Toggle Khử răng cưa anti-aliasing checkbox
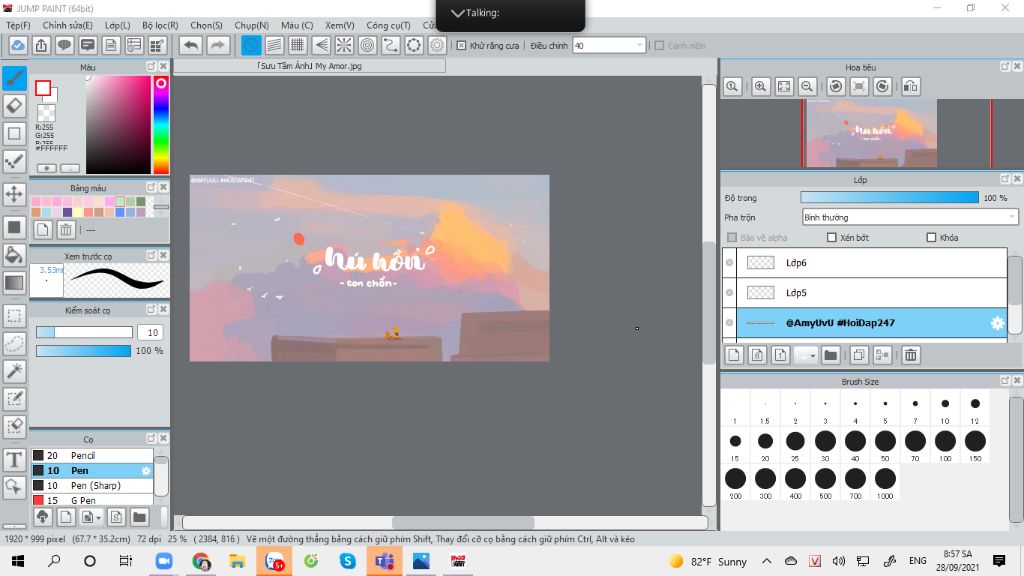The image size is (1024, 576). (461, 46)
